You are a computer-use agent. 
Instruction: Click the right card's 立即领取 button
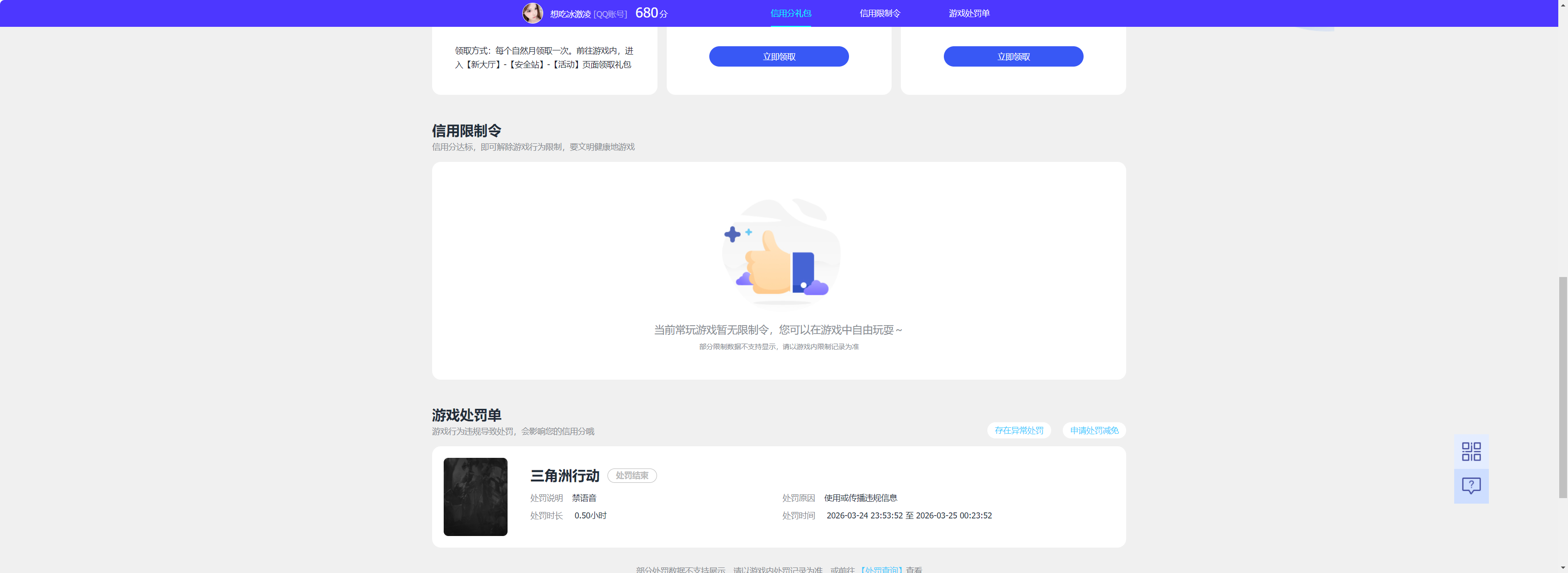pos(1013,56)
